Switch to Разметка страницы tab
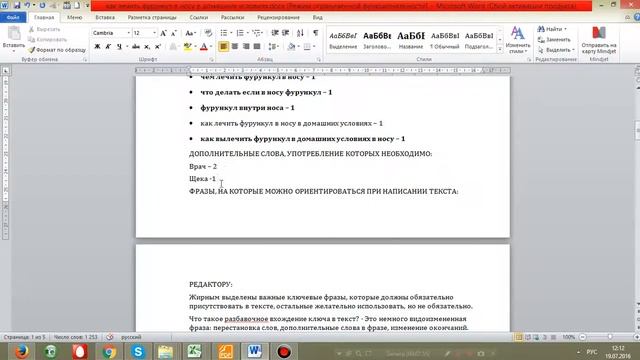The width and height of the screenshot is (640, 360). (152, 18)
